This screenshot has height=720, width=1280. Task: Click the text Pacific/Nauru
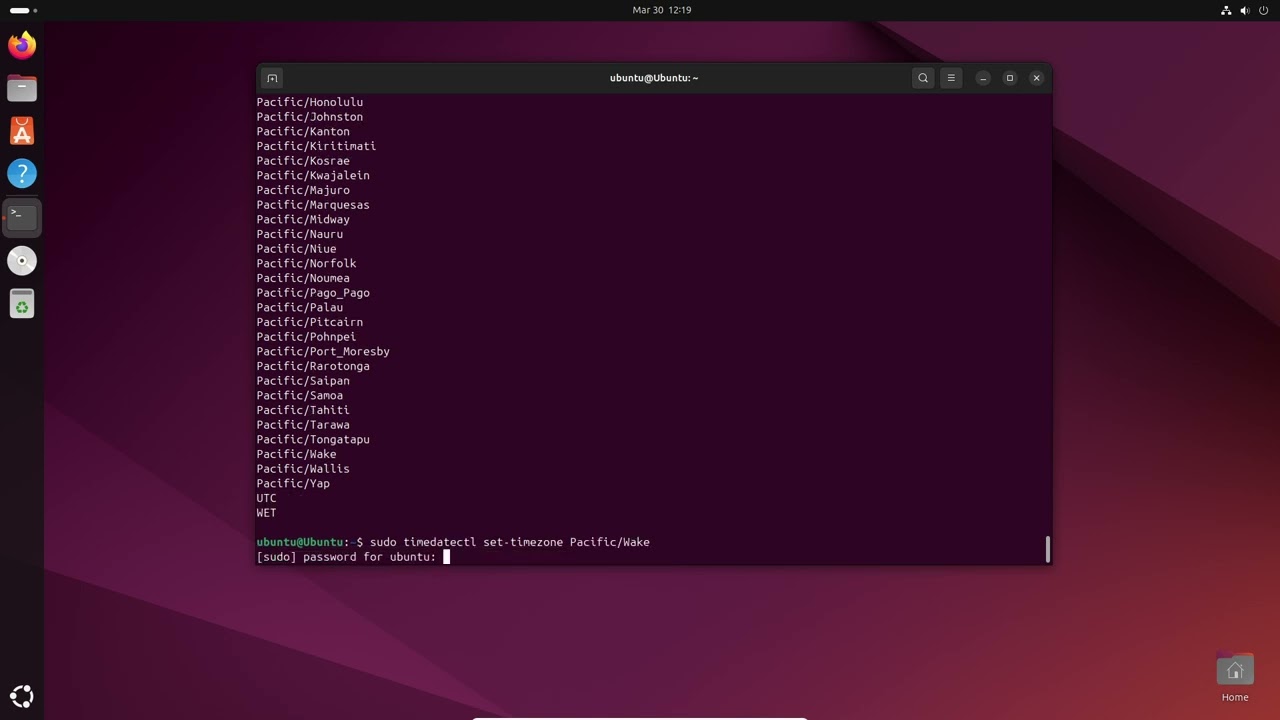299,234
